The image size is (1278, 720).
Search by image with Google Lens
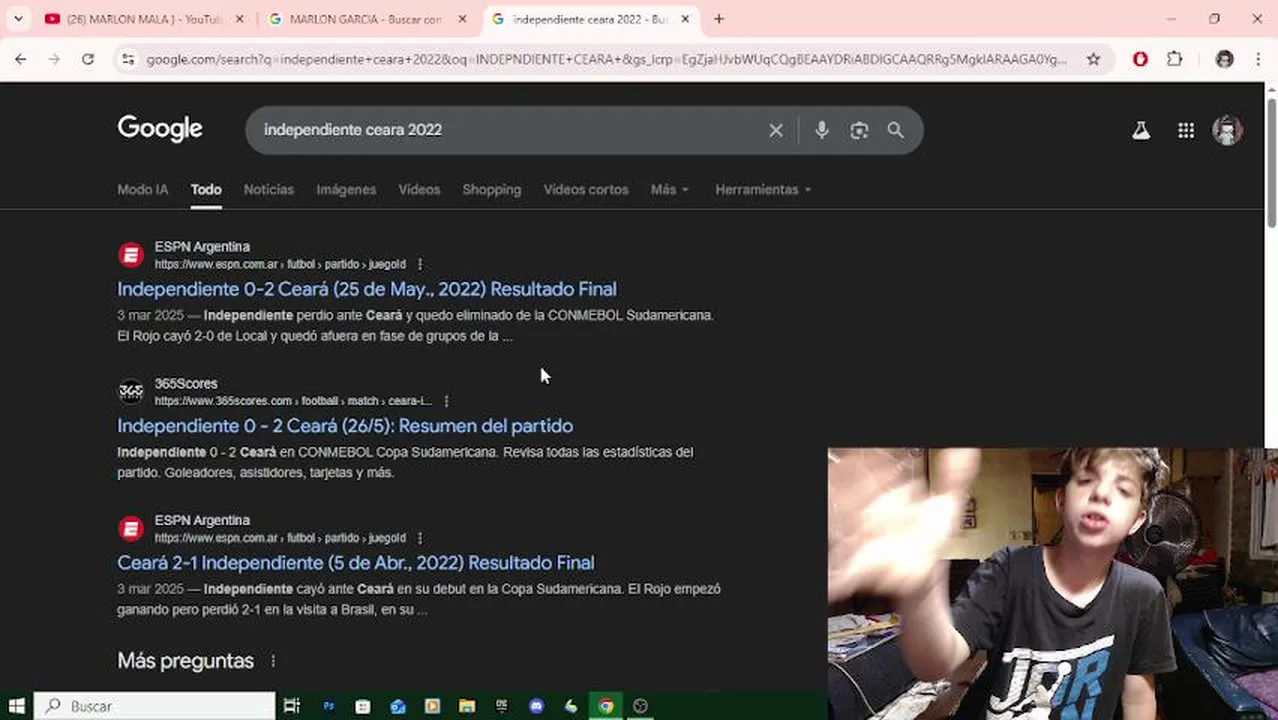[858, 130]
